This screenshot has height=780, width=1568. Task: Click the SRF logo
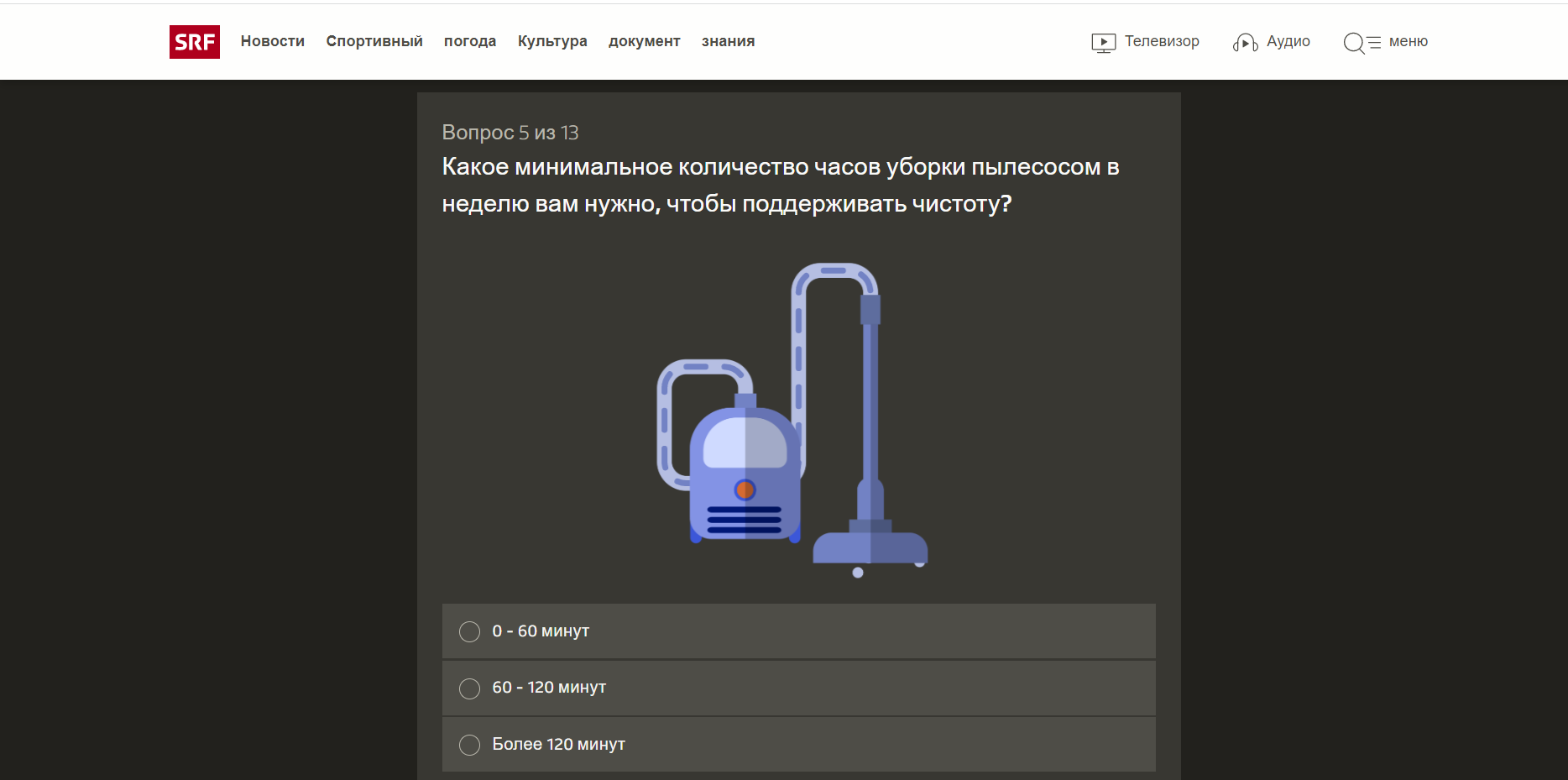(194, 42)
